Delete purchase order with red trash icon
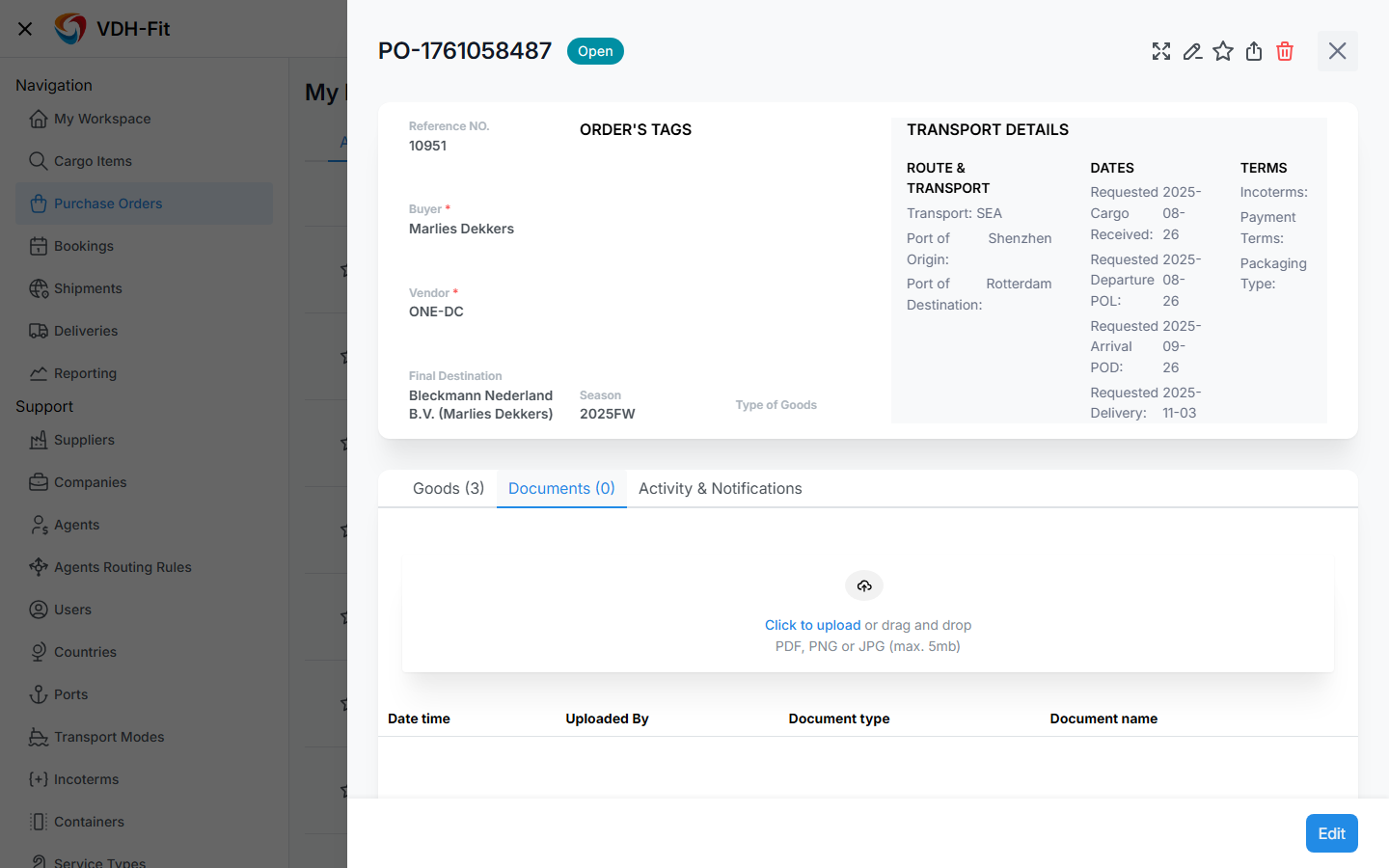The width and height of the screenshot is (1389, 868). (x=1285, y=51)
